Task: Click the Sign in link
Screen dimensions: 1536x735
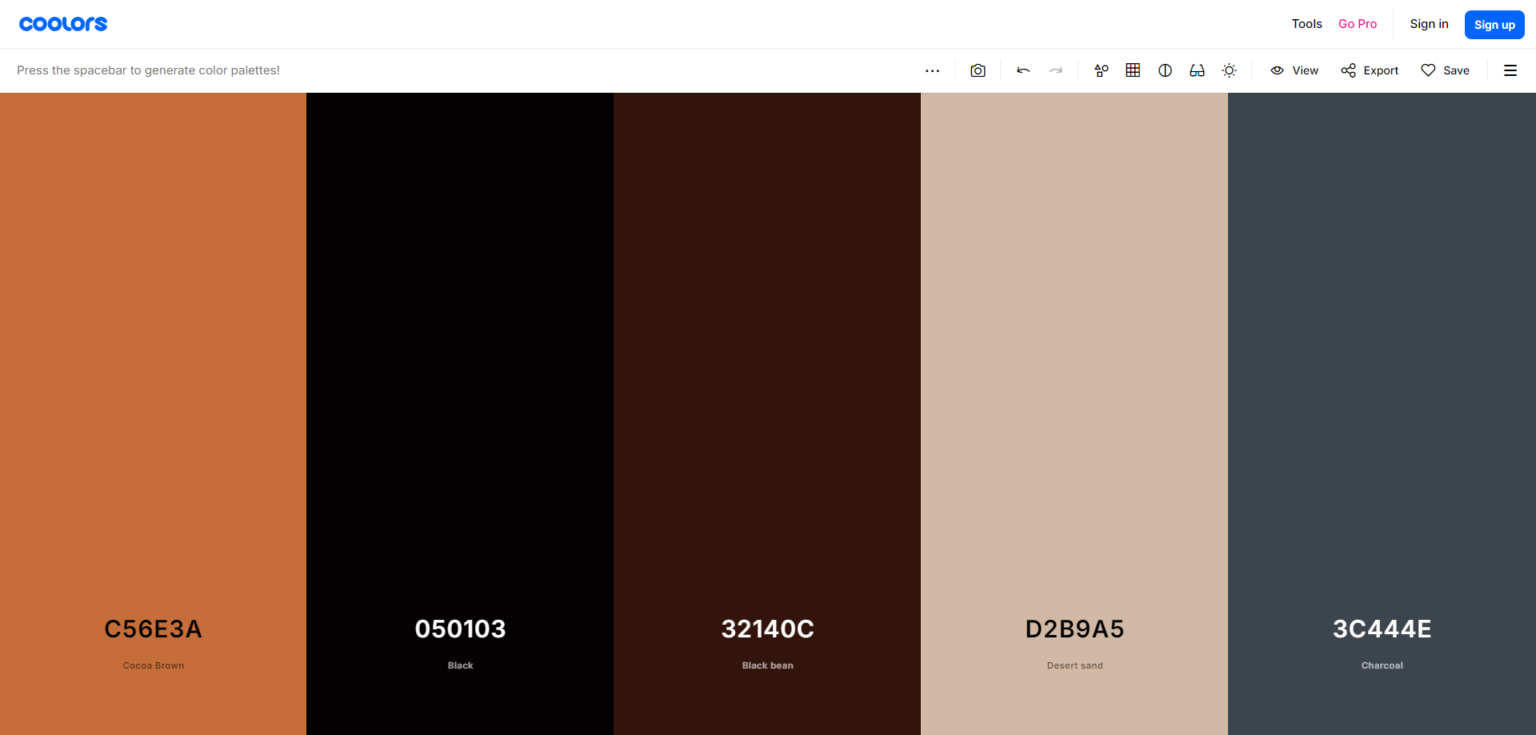Action: (1428, 23)
